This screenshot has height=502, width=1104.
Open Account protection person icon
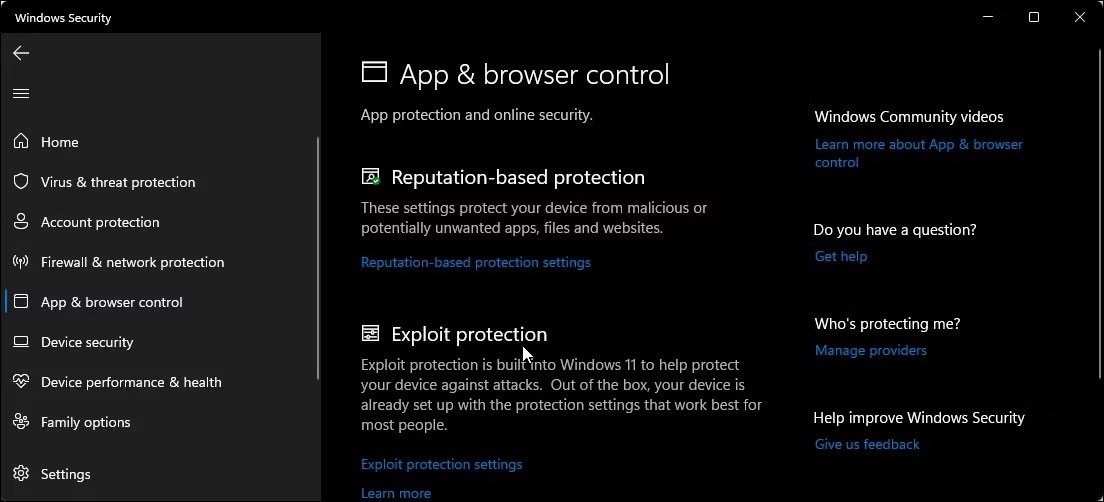(x=21, y=222)
